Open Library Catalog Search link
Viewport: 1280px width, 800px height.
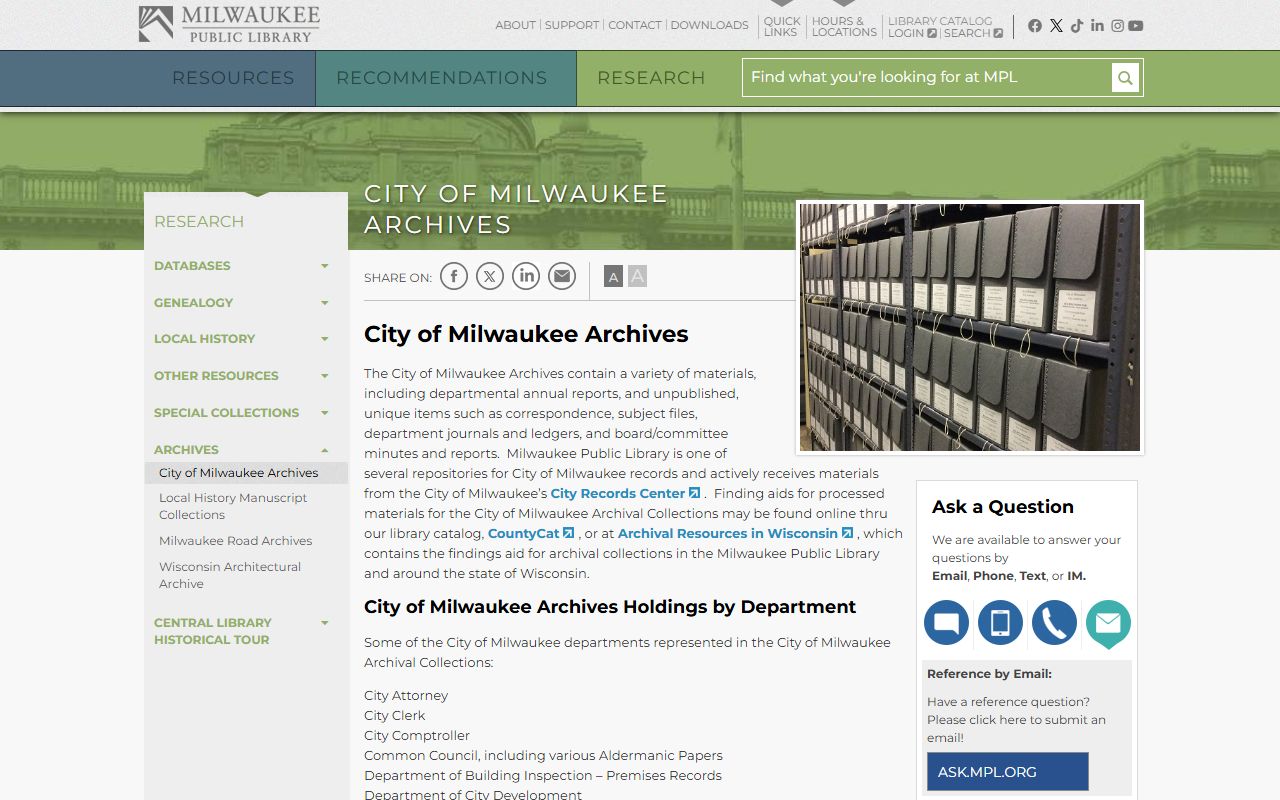(973, 33)
